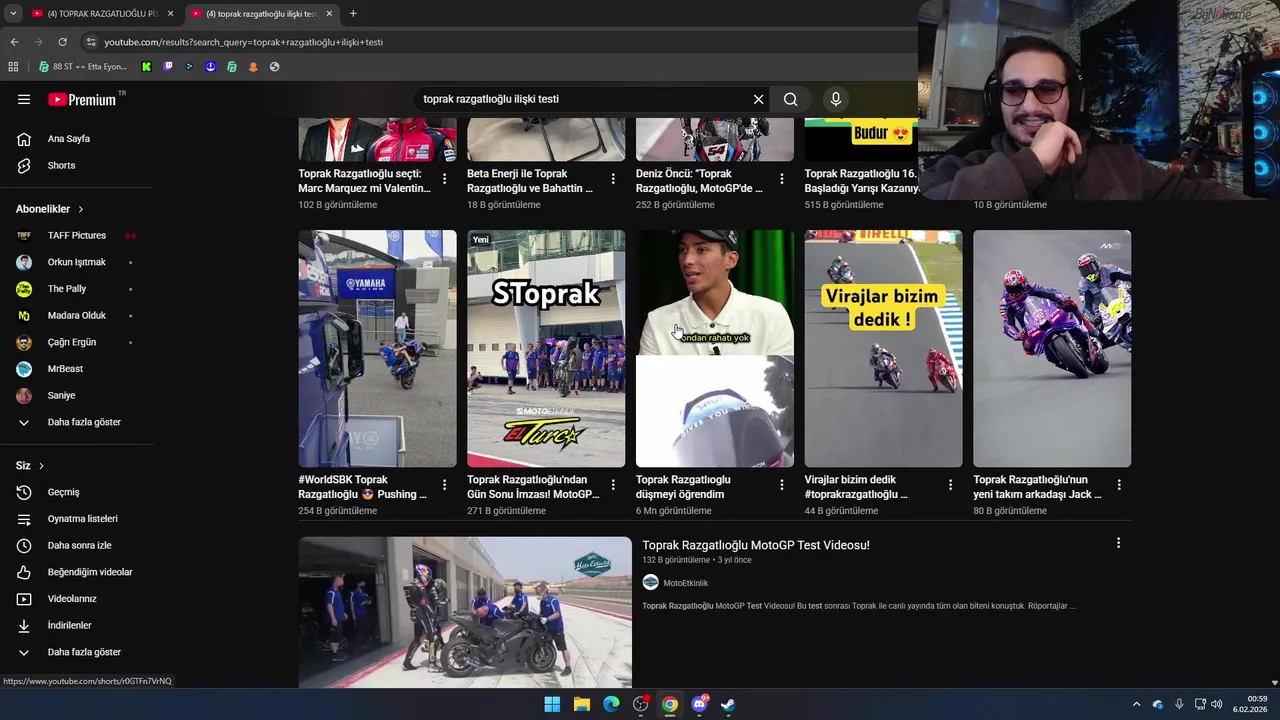Open options for yeni takım arkadaşı short
Viewport: 1280px width, 720px height.
1119,485
